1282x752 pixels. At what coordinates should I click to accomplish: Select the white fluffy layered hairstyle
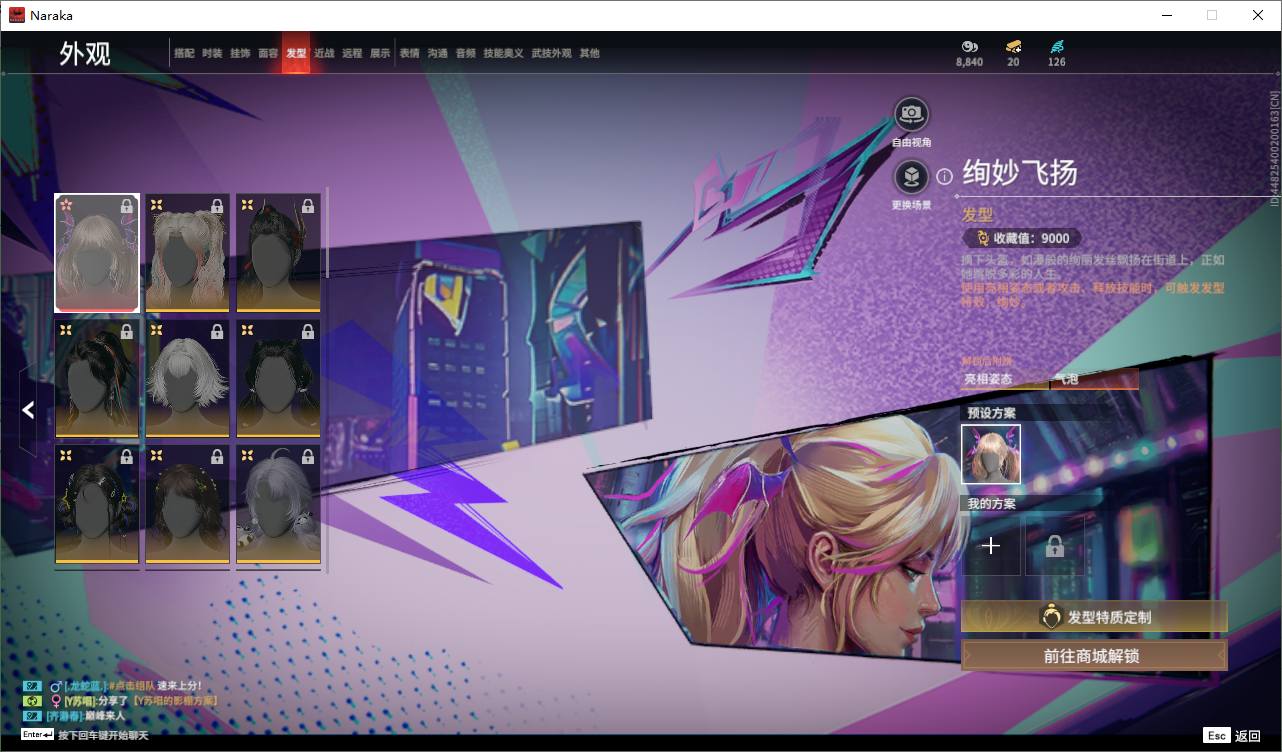pos(188,378)
